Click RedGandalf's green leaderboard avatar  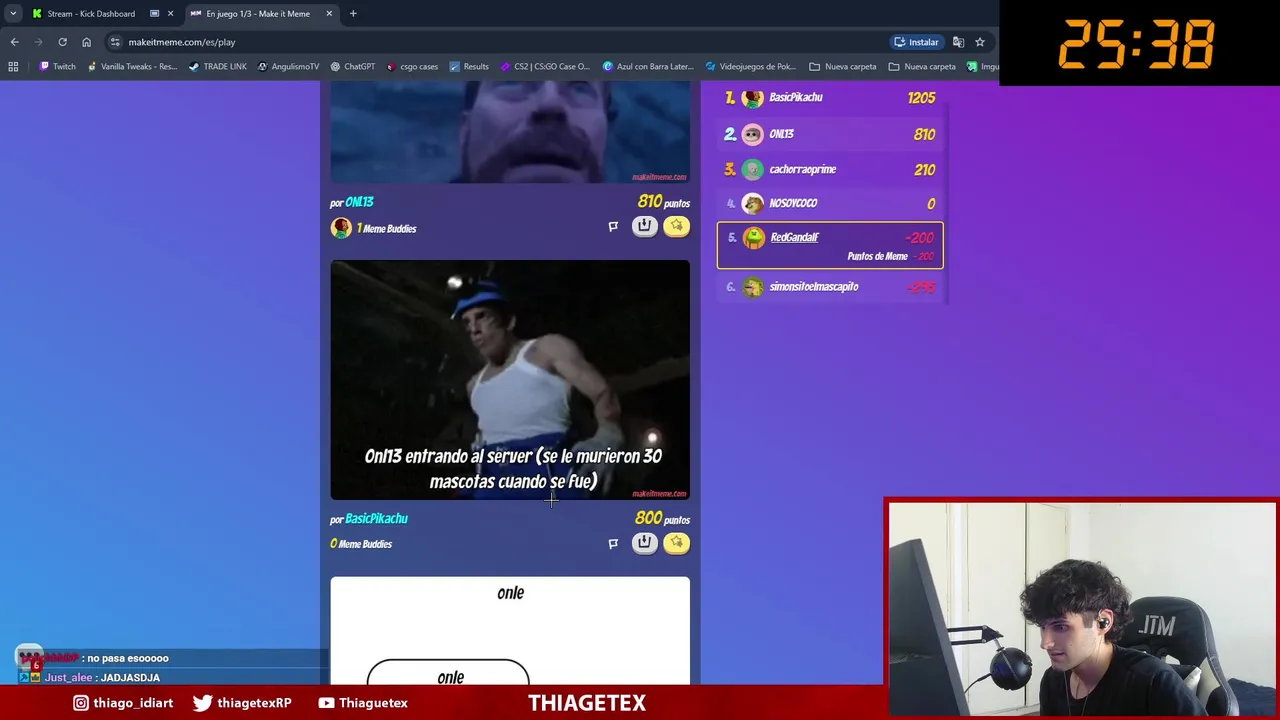tap(753, 238)
